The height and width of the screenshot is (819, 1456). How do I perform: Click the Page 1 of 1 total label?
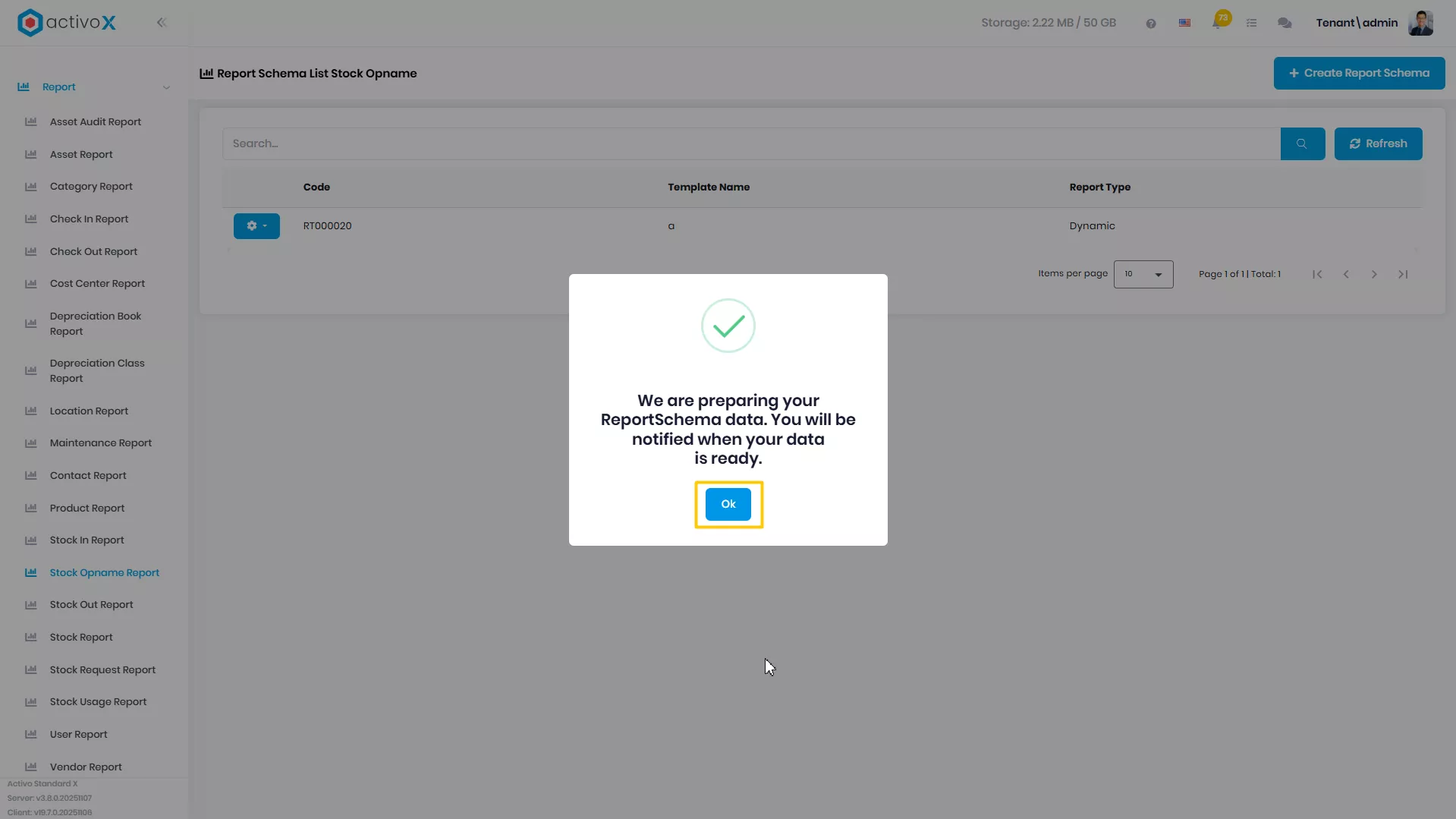pos(1239,275)
